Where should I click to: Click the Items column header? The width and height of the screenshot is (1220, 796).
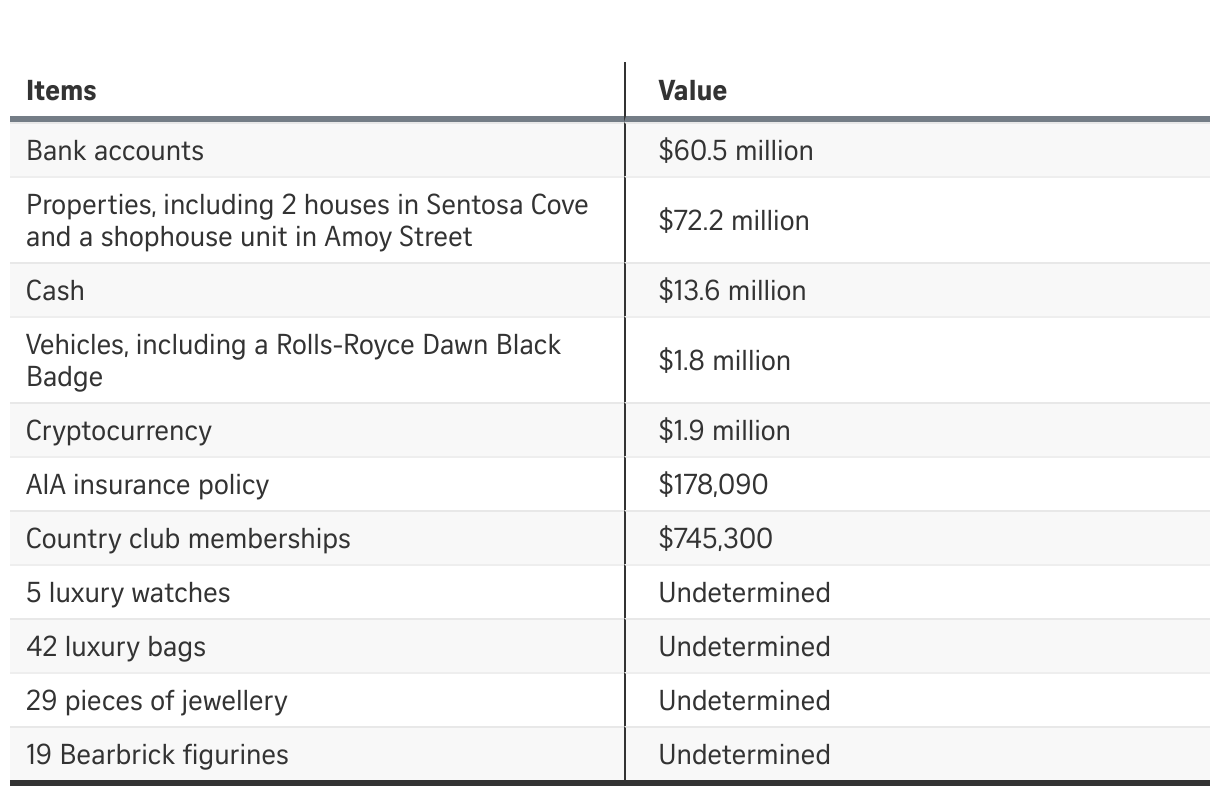(x=62, y=91)
